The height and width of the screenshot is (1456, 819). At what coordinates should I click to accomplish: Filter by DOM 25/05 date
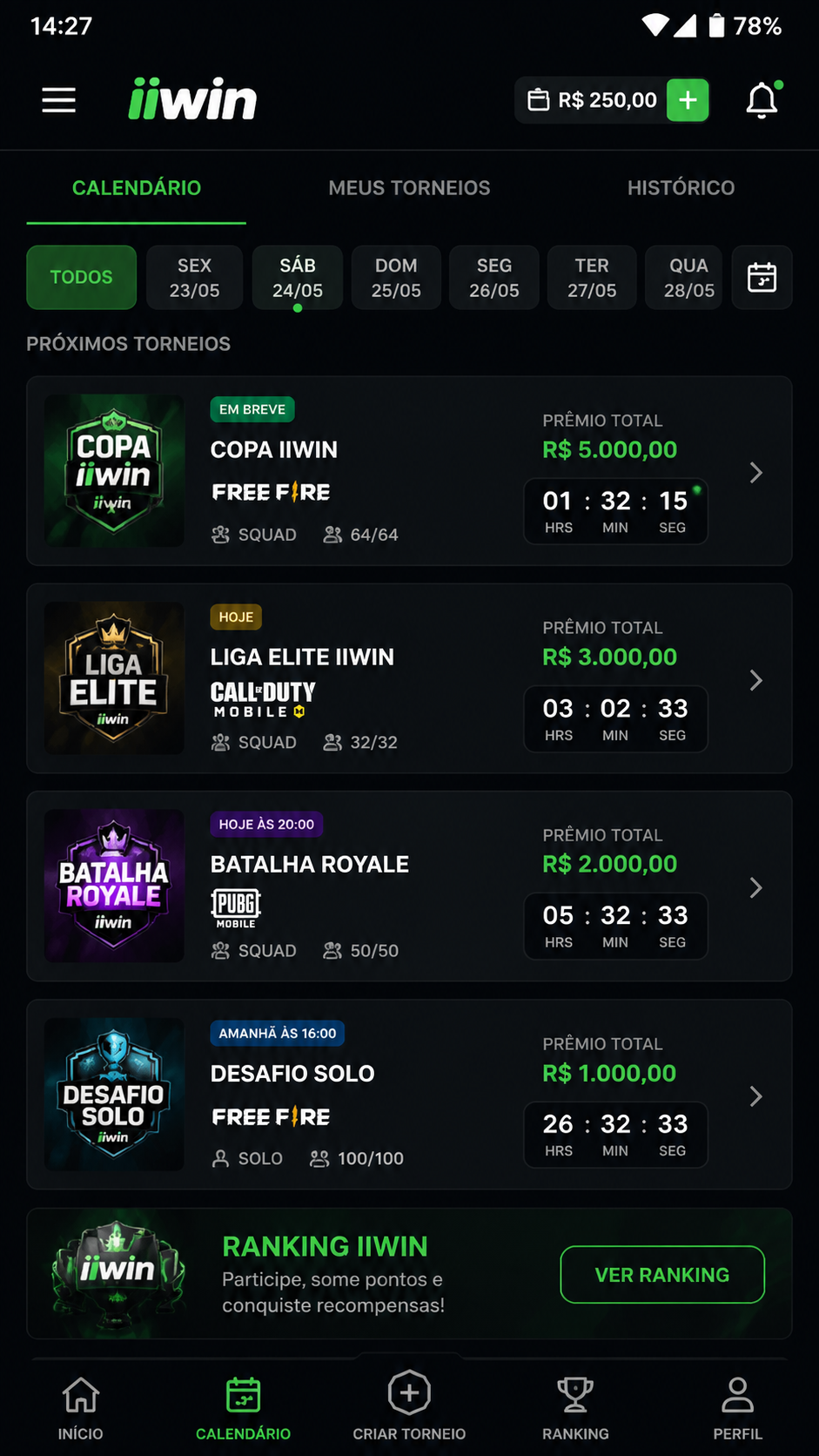click(x=396, y=278)
